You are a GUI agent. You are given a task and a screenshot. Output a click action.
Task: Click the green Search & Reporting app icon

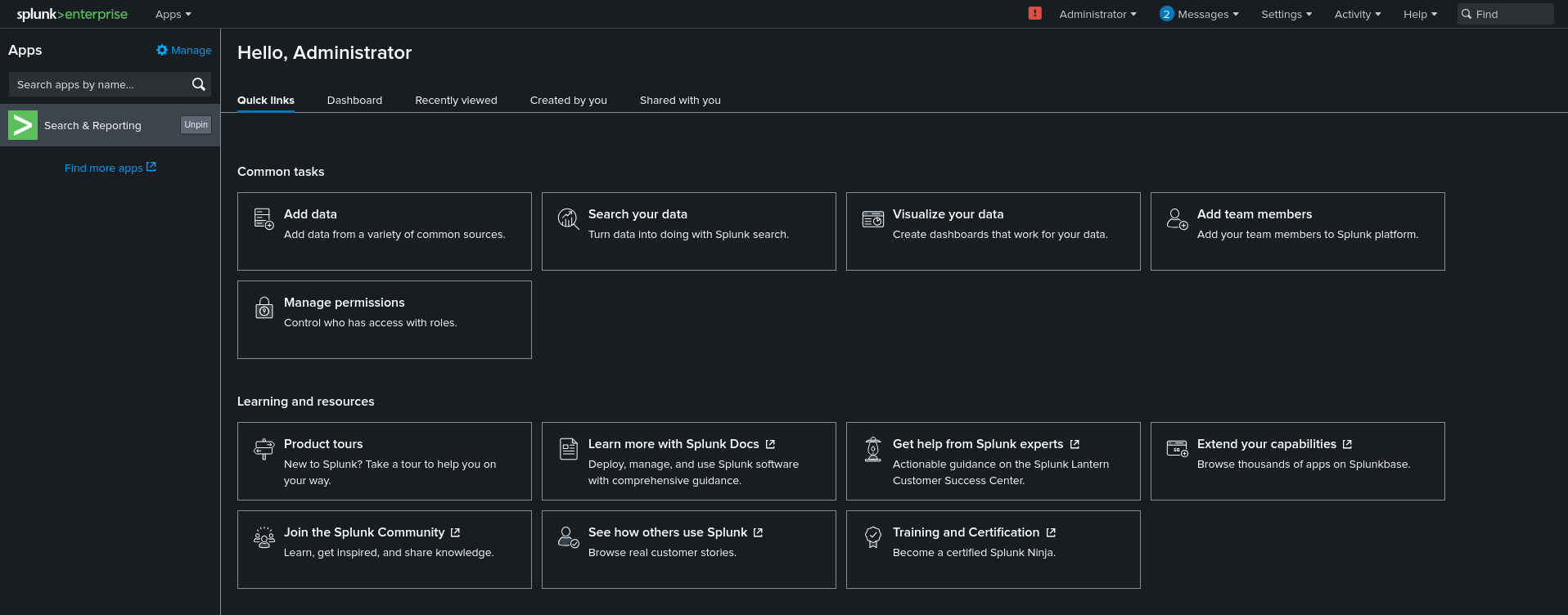click(x=23, y=125)
